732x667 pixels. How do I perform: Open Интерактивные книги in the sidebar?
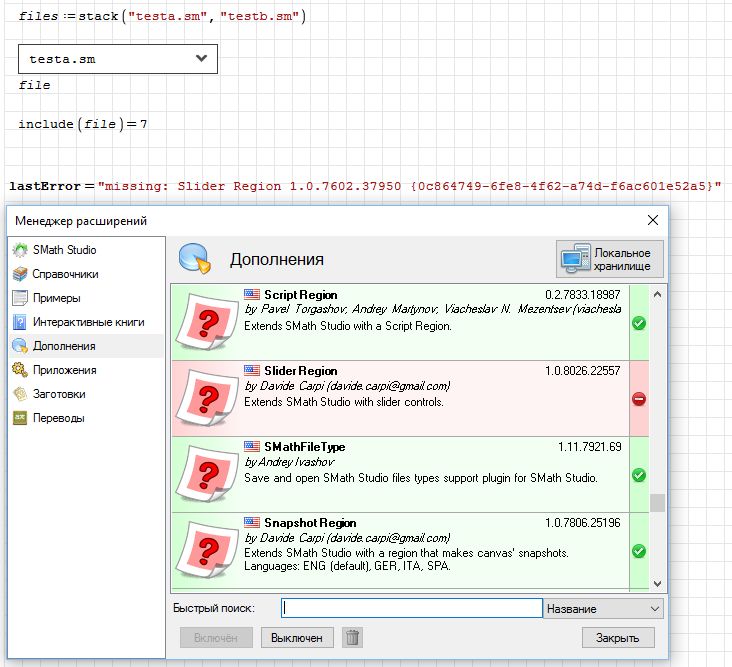(88, 322)
